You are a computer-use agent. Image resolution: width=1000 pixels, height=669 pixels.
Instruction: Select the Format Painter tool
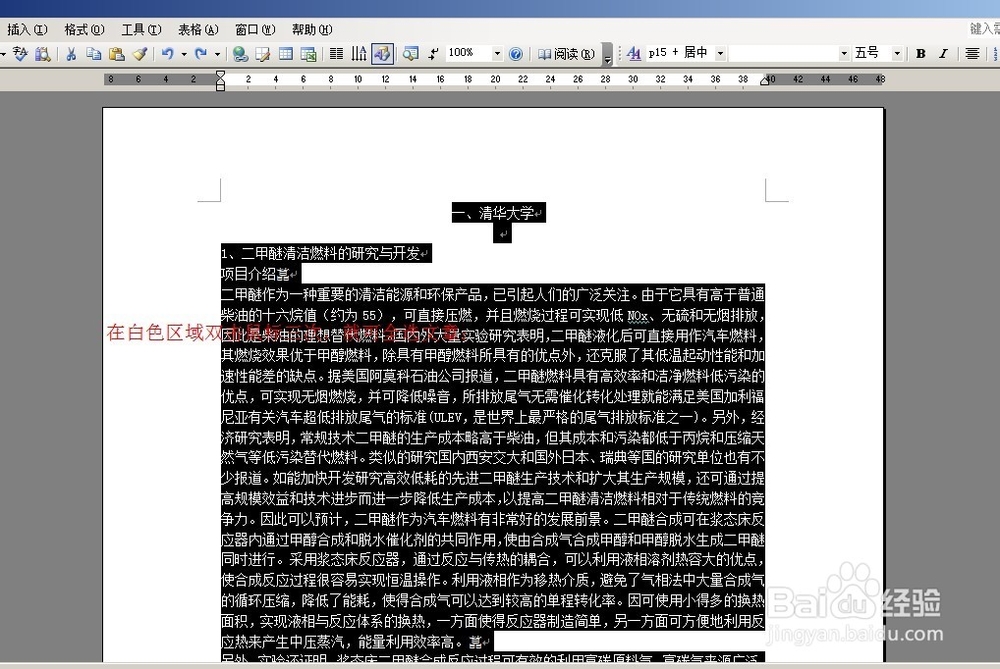click(x=141, y=53)
